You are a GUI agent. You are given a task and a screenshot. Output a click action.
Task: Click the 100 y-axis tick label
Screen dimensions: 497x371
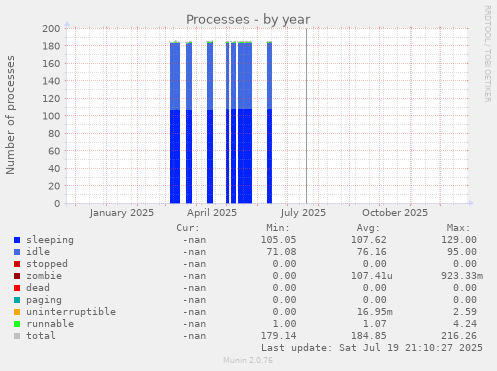[x=51, y=116]
